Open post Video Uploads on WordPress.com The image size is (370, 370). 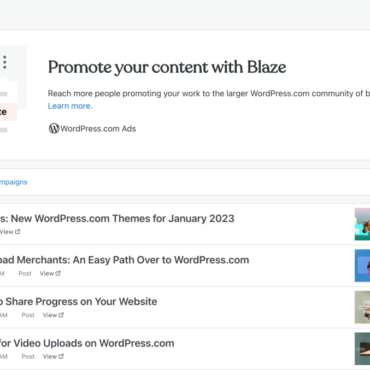87,343
